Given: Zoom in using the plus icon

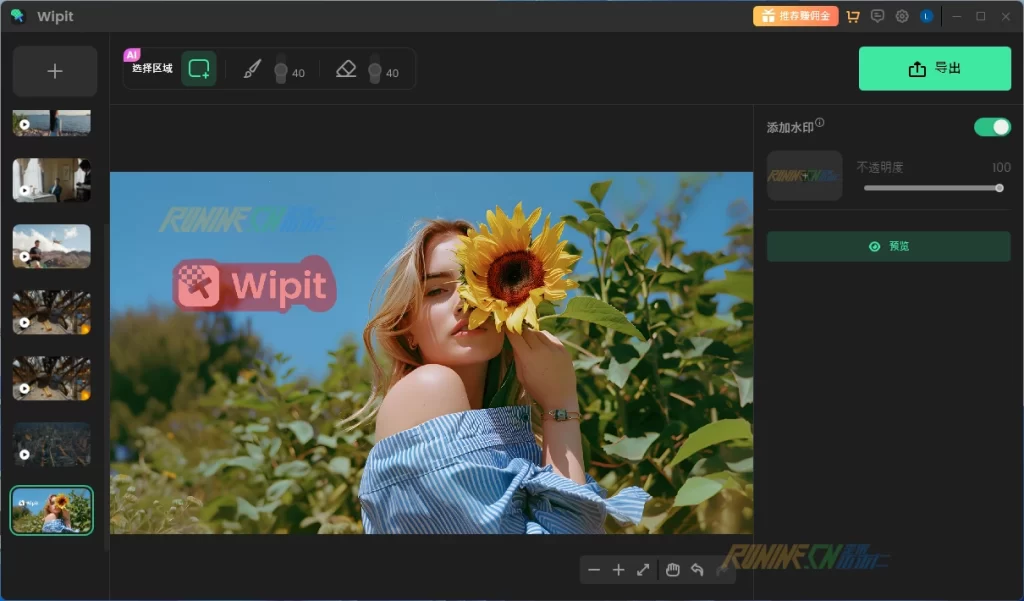Looking at the screenshot, I should pyautogui.click(x=618, y=570).
